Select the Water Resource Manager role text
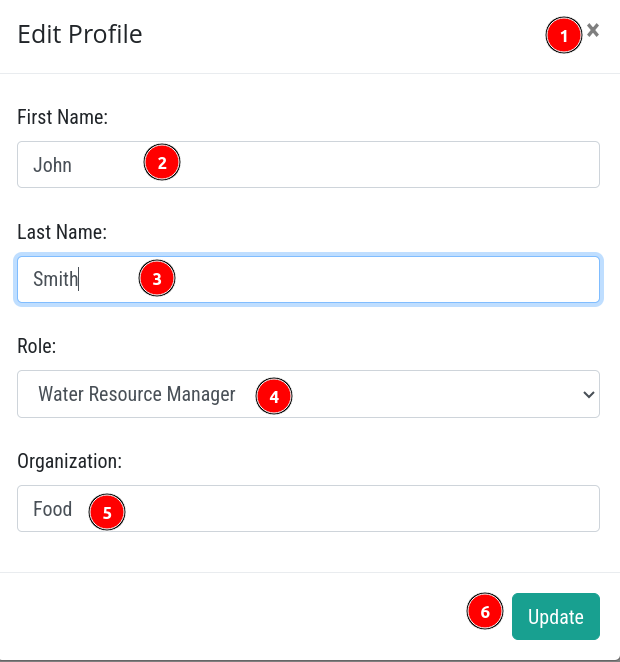 point(137,394)
